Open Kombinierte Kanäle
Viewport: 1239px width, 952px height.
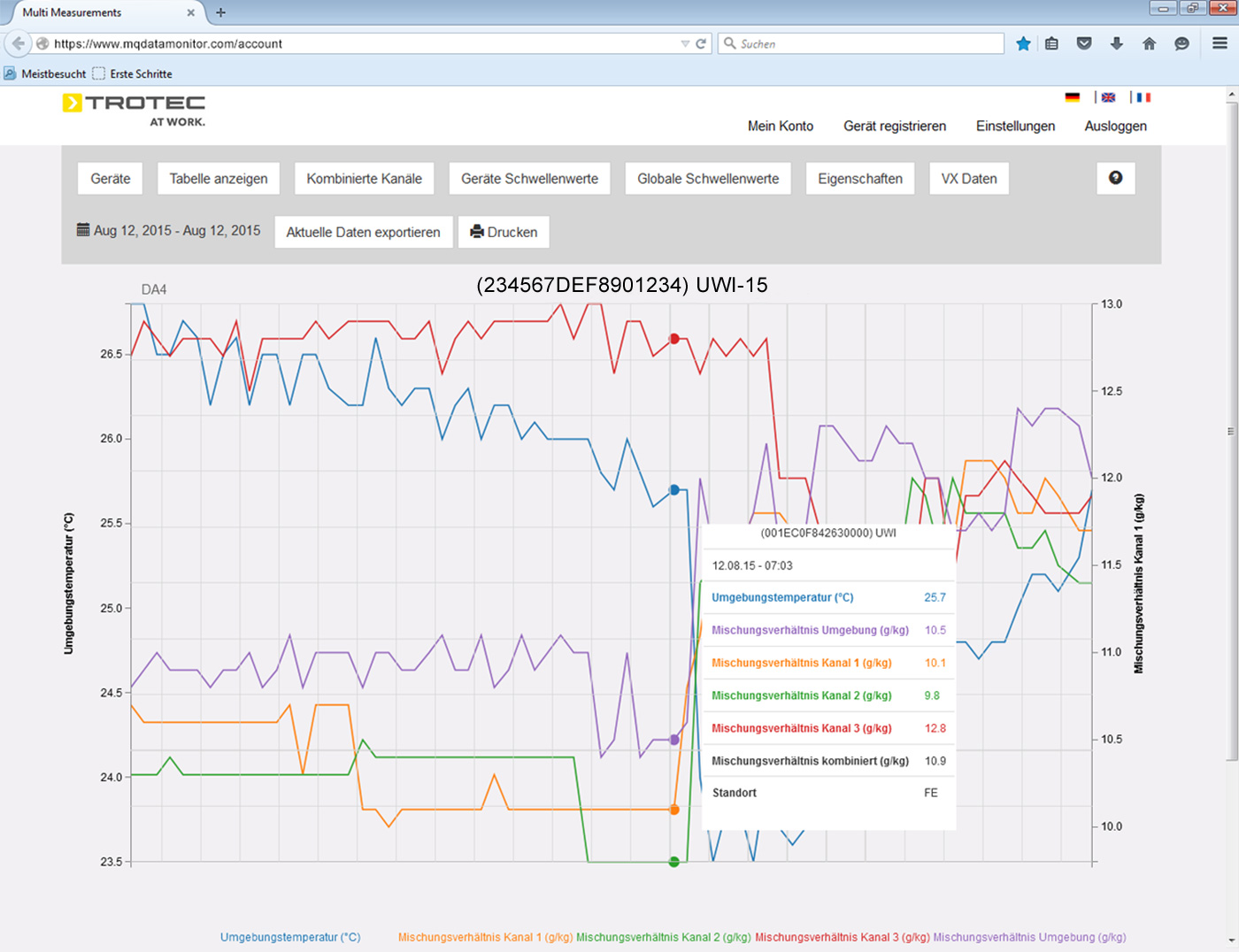365,178
